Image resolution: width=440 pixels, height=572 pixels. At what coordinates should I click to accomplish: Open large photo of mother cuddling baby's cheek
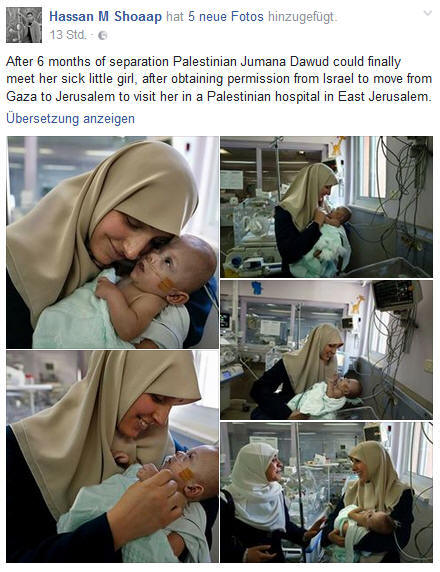tap(112, 242)
